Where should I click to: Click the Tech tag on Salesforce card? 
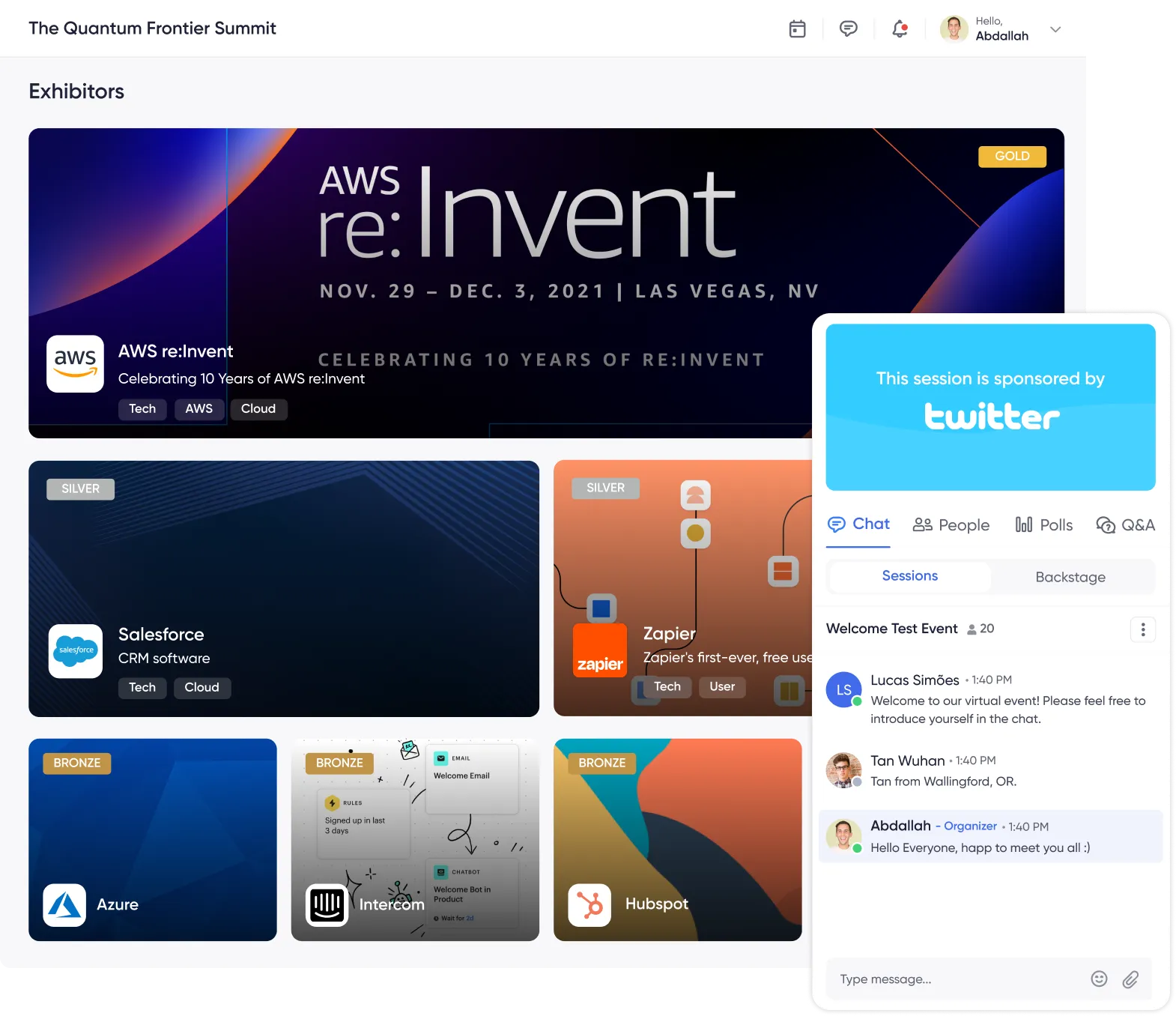coord(142,688)
